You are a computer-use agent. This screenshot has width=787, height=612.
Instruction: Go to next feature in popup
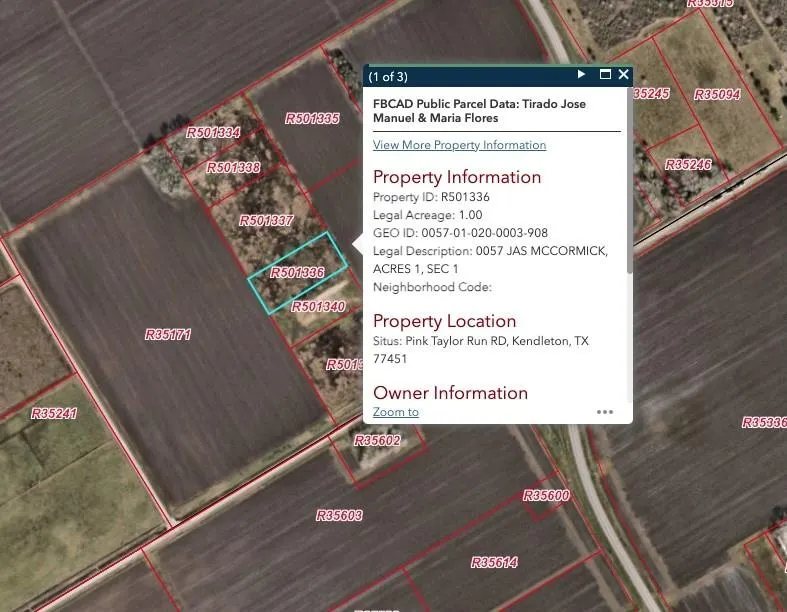pyautogui.click(x=582, y=75)
